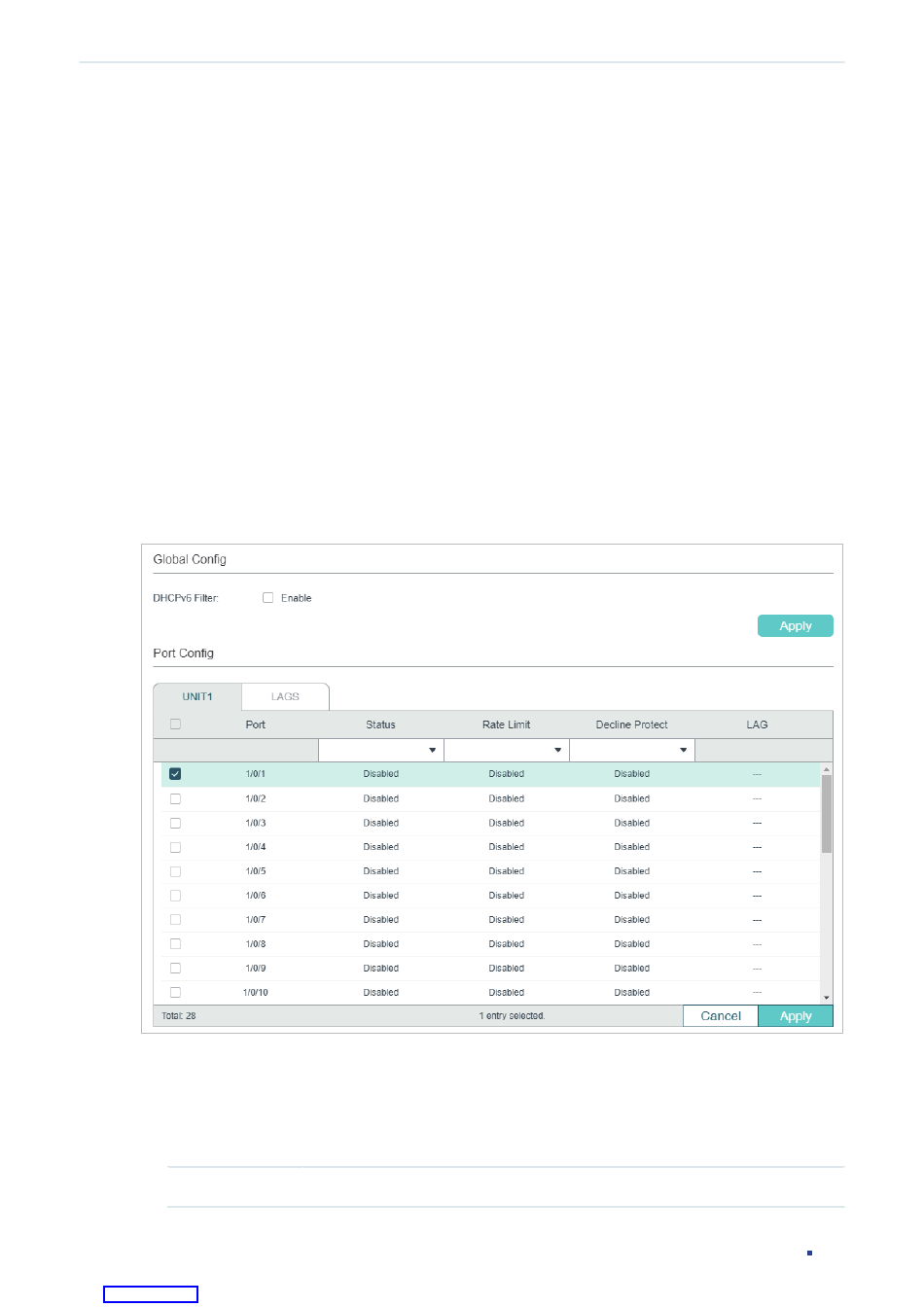
Task: Click the Status column header
Action: (x=380, y=724)
